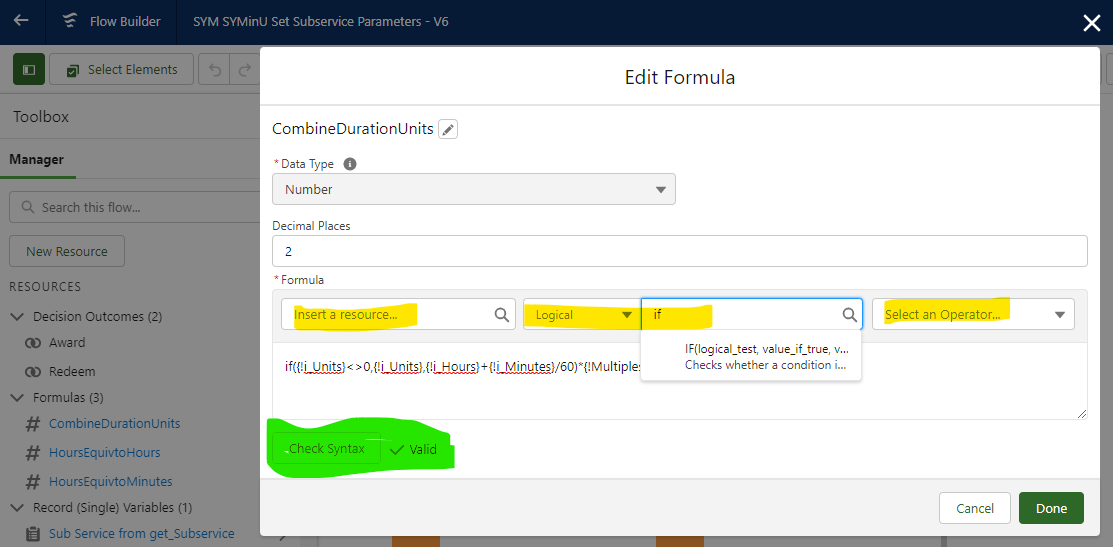Edit the CombineDurationUnits name with pencil icon
The height and width of the screenshot is (547, 1113).
point(448,129)
